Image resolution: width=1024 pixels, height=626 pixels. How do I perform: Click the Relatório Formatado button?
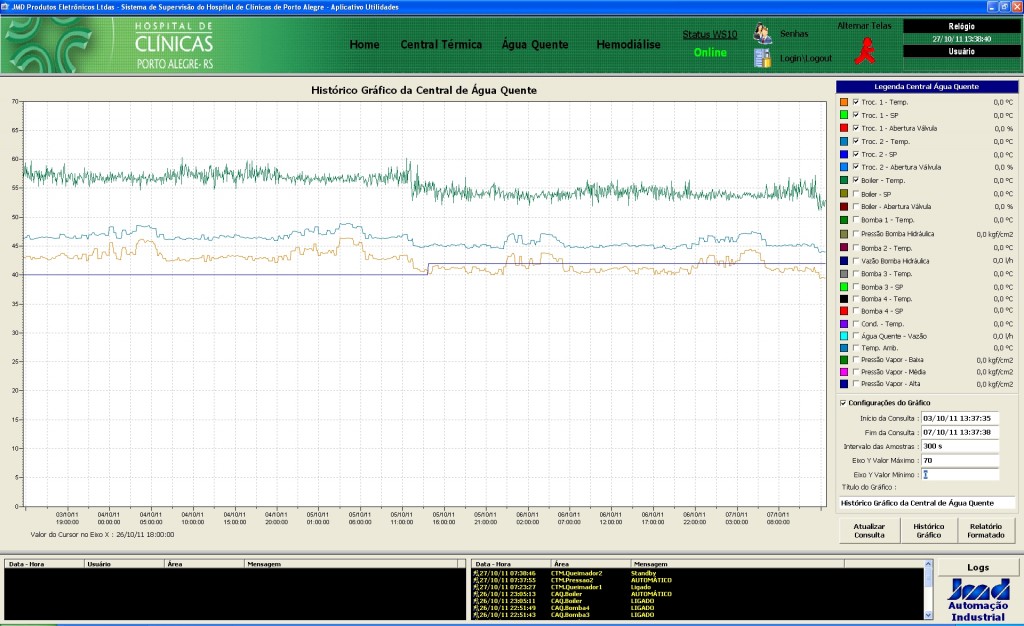pyautogui.click(x=985, y=531)
